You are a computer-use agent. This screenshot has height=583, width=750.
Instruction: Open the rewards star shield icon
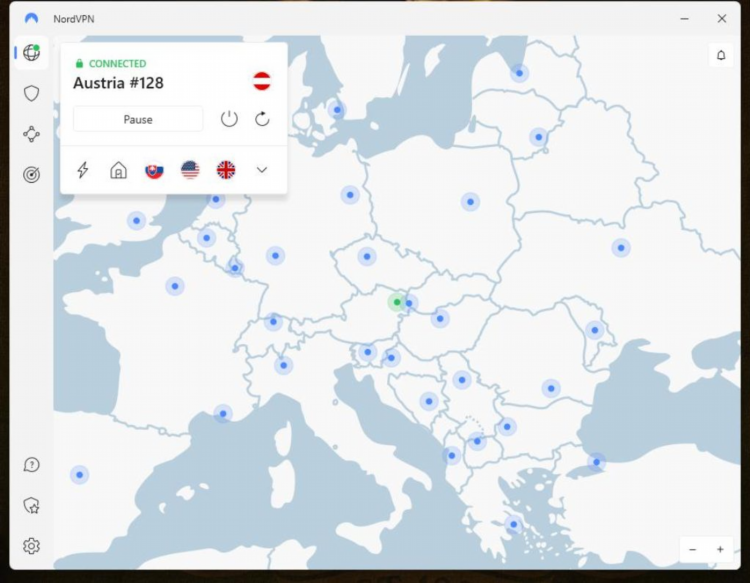click(32, 506)
